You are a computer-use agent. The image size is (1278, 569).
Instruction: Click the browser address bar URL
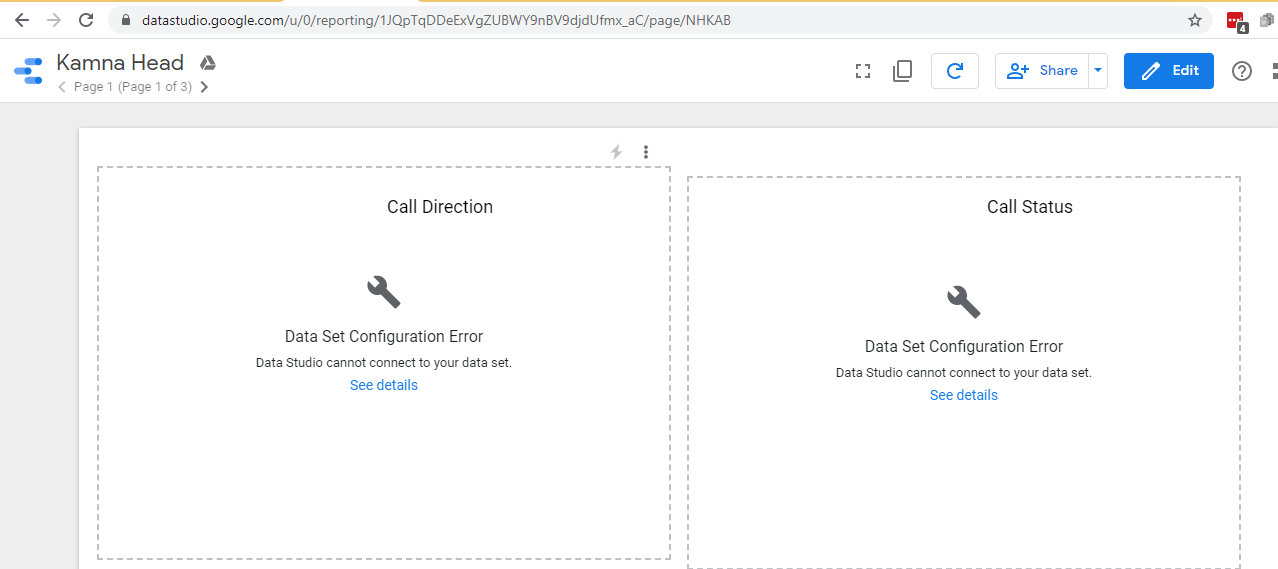tap(436, 20)
